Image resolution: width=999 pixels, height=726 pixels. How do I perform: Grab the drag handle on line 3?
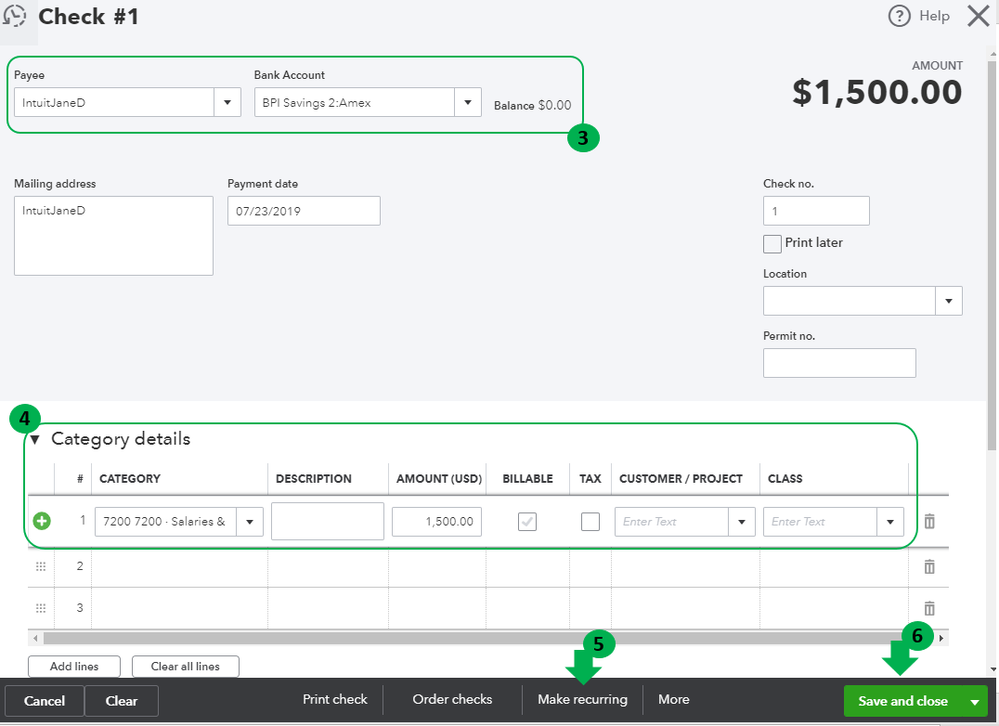pyautogui.click(x=41, y=608)
